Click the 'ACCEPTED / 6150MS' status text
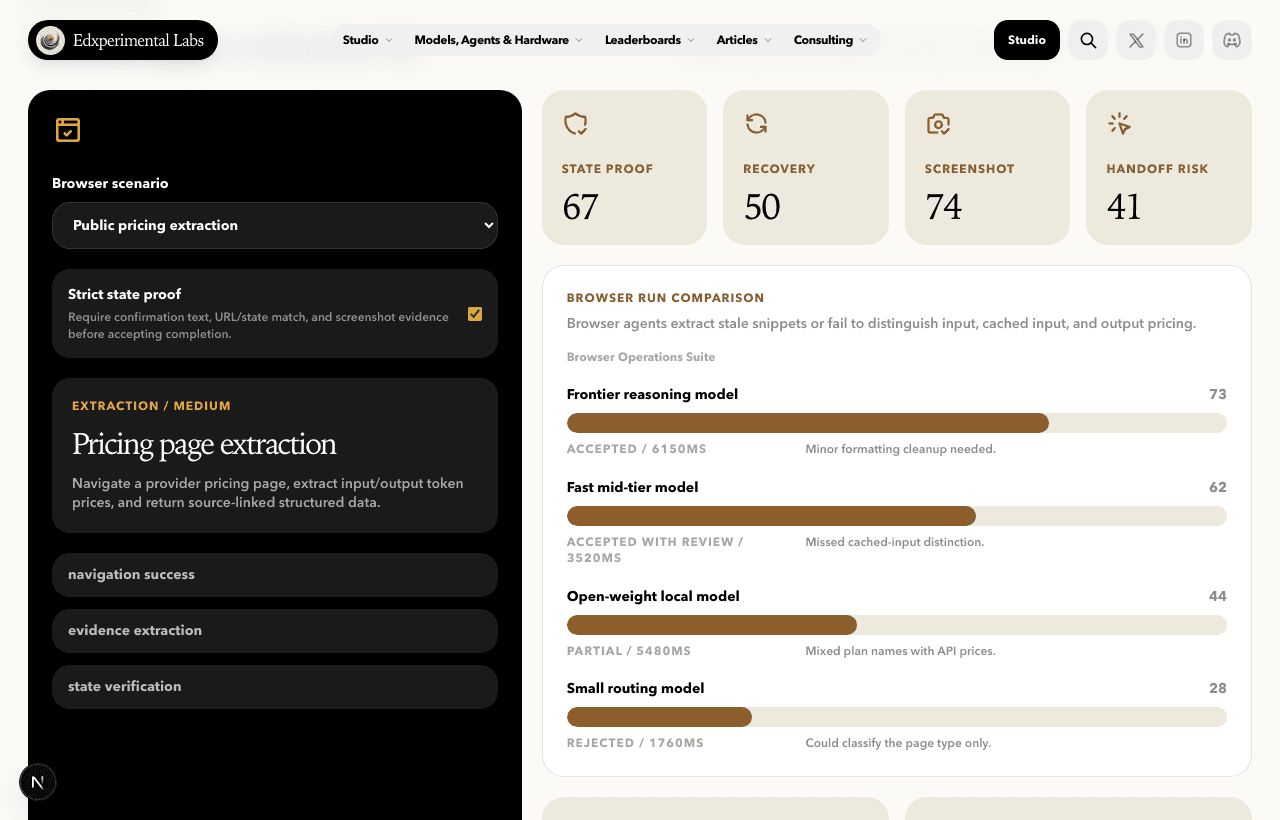 (637, 449)
